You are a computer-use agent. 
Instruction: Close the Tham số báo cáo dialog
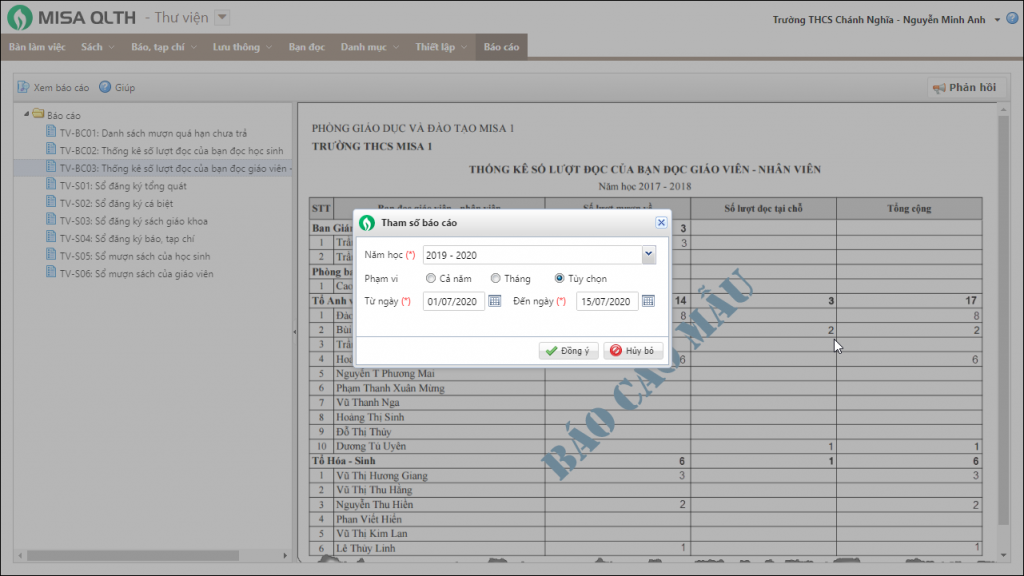coord(661,223)
